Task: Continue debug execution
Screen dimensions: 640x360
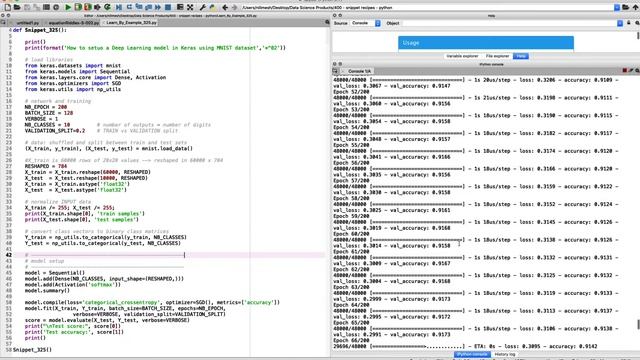Action: click(158, 7)
